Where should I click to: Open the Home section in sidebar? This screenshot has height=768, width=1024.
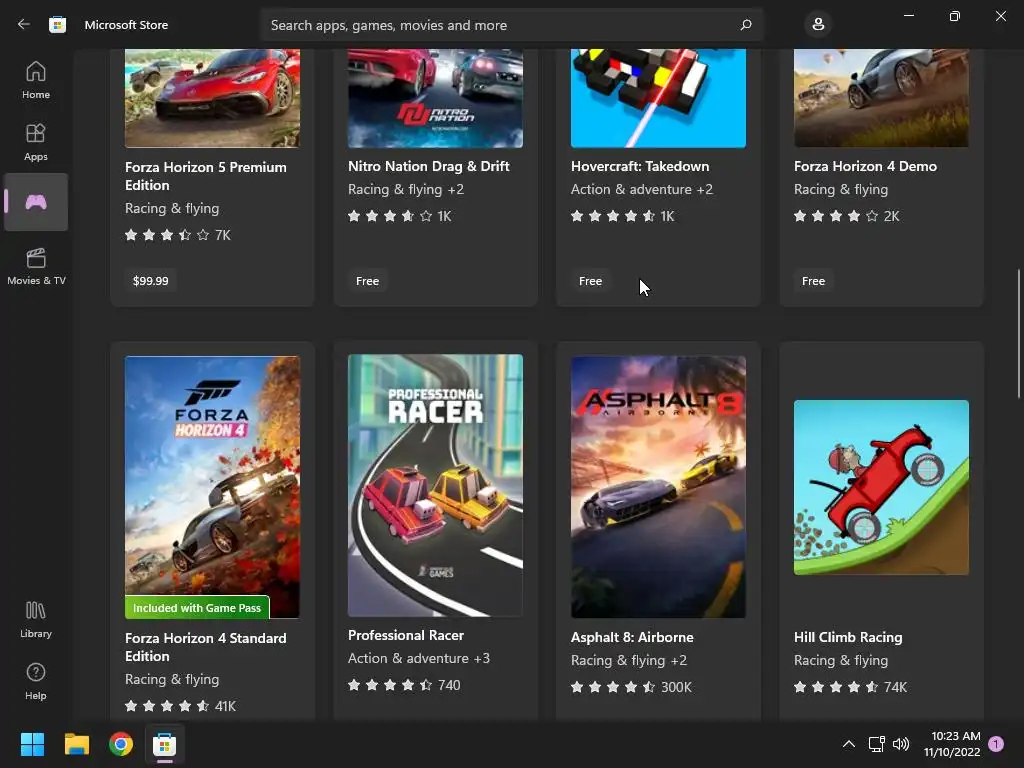[x=36, y=80]
